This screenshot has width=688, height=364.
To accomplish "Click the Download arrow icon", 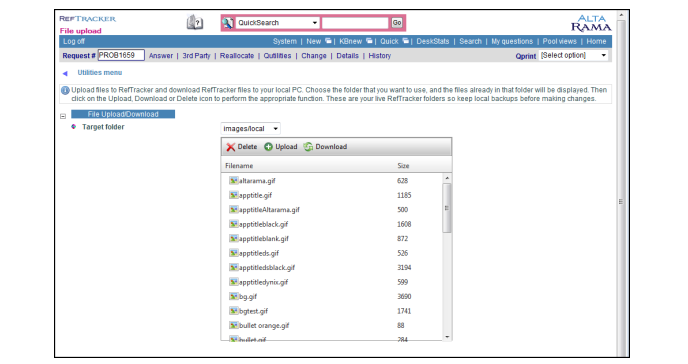I will click(308, 146).
